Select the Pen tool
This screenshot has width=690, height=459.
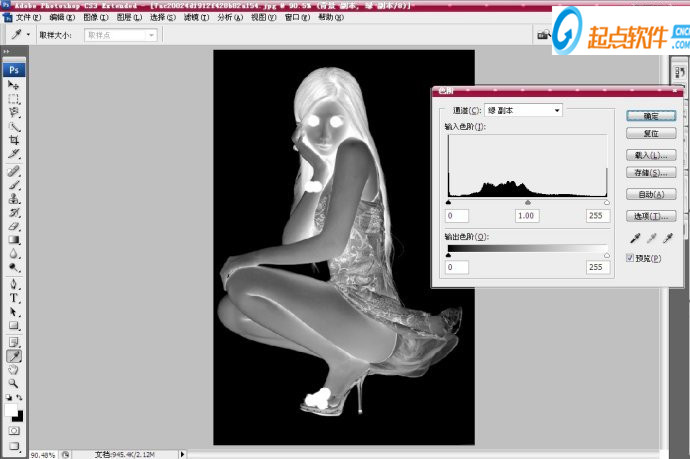pyautogui.click(x=14, y=284)
